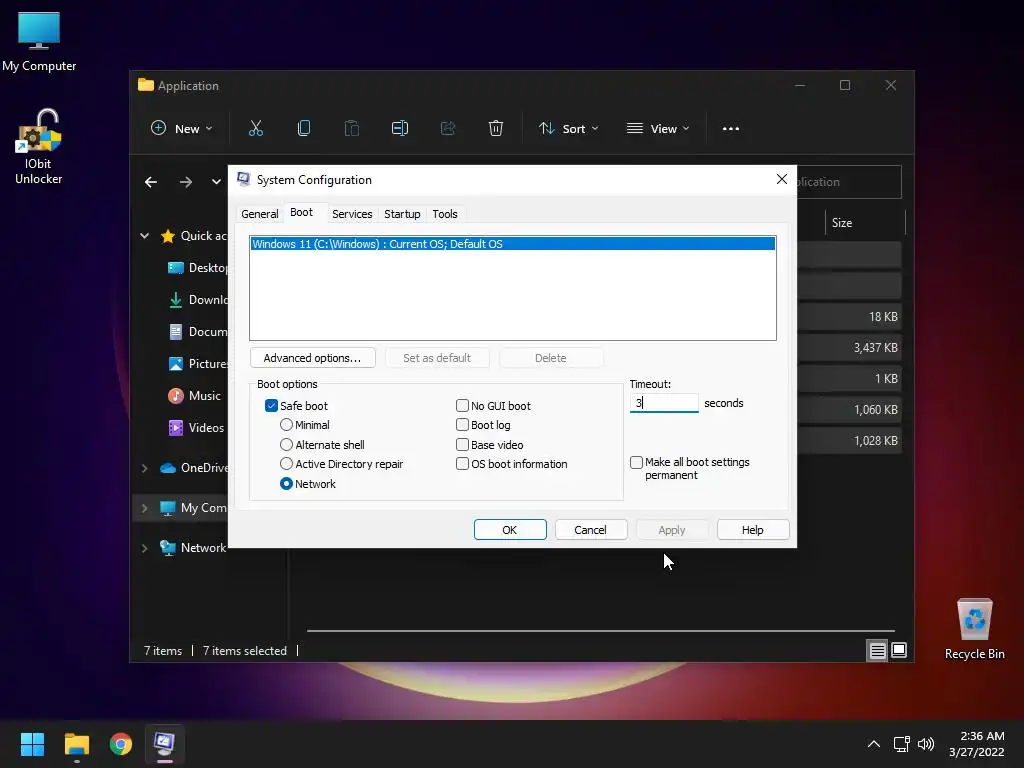The image size is (1024, 768).
Task: Switch Explorer to large thumbnails view icon
Action: (x=899, y=650)
